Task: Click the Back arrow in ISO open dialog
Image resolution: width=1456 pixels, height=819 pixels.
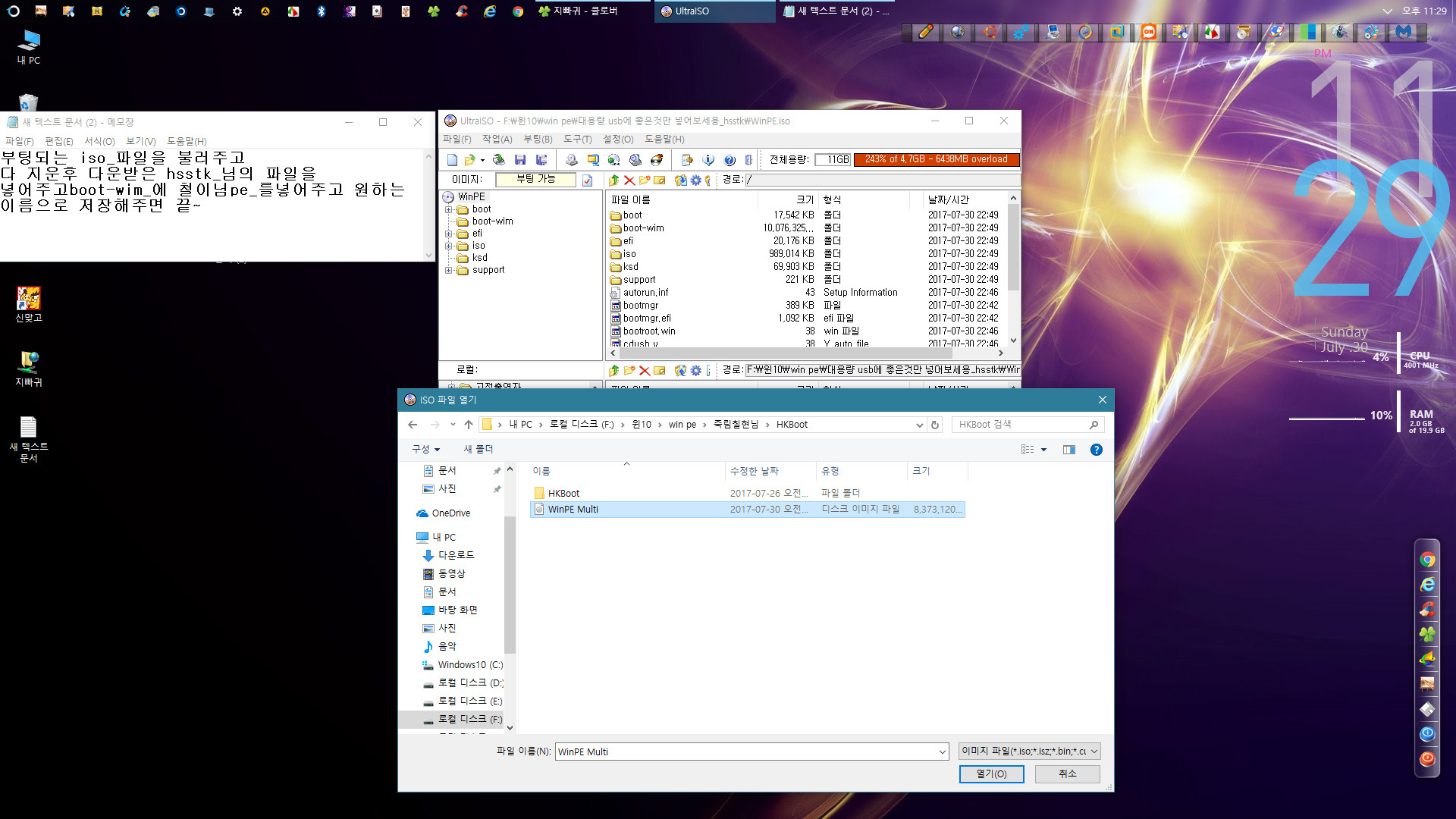Action: [x=413, y=425]
